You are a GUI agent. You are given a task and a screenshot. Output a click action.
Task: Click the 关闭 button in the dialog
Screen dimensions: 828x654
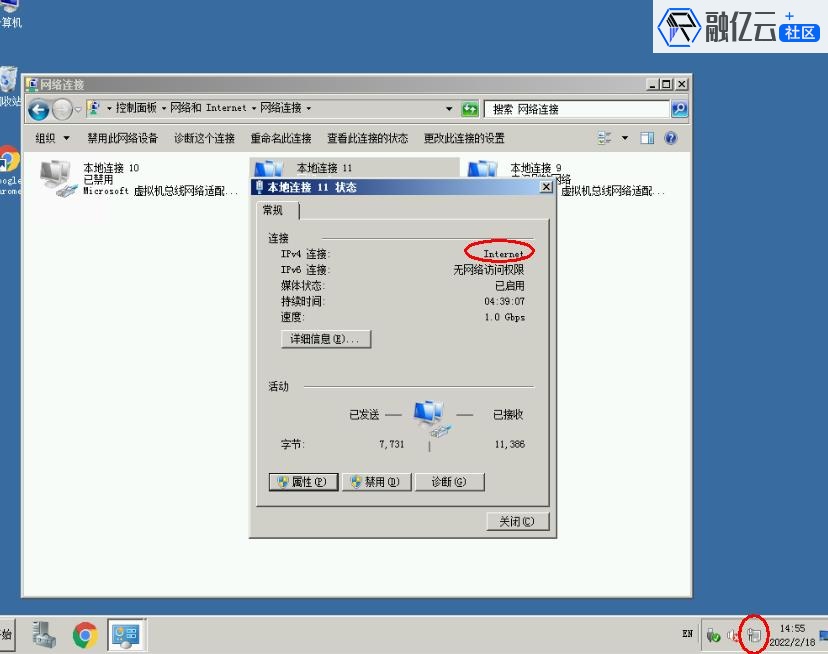517,521
